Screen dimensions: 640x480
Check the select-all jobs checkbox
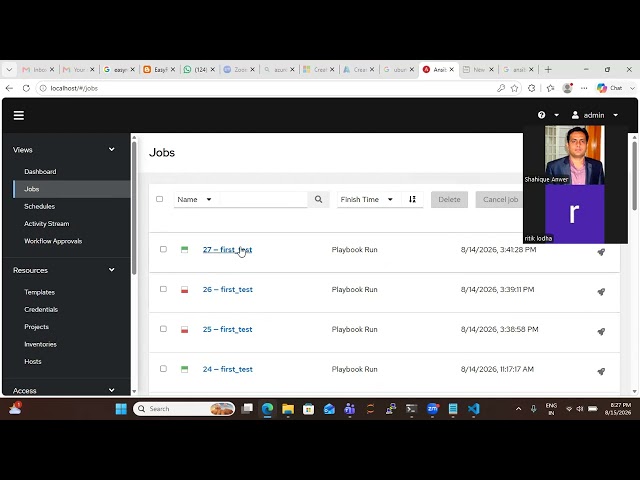pos(160,199)
